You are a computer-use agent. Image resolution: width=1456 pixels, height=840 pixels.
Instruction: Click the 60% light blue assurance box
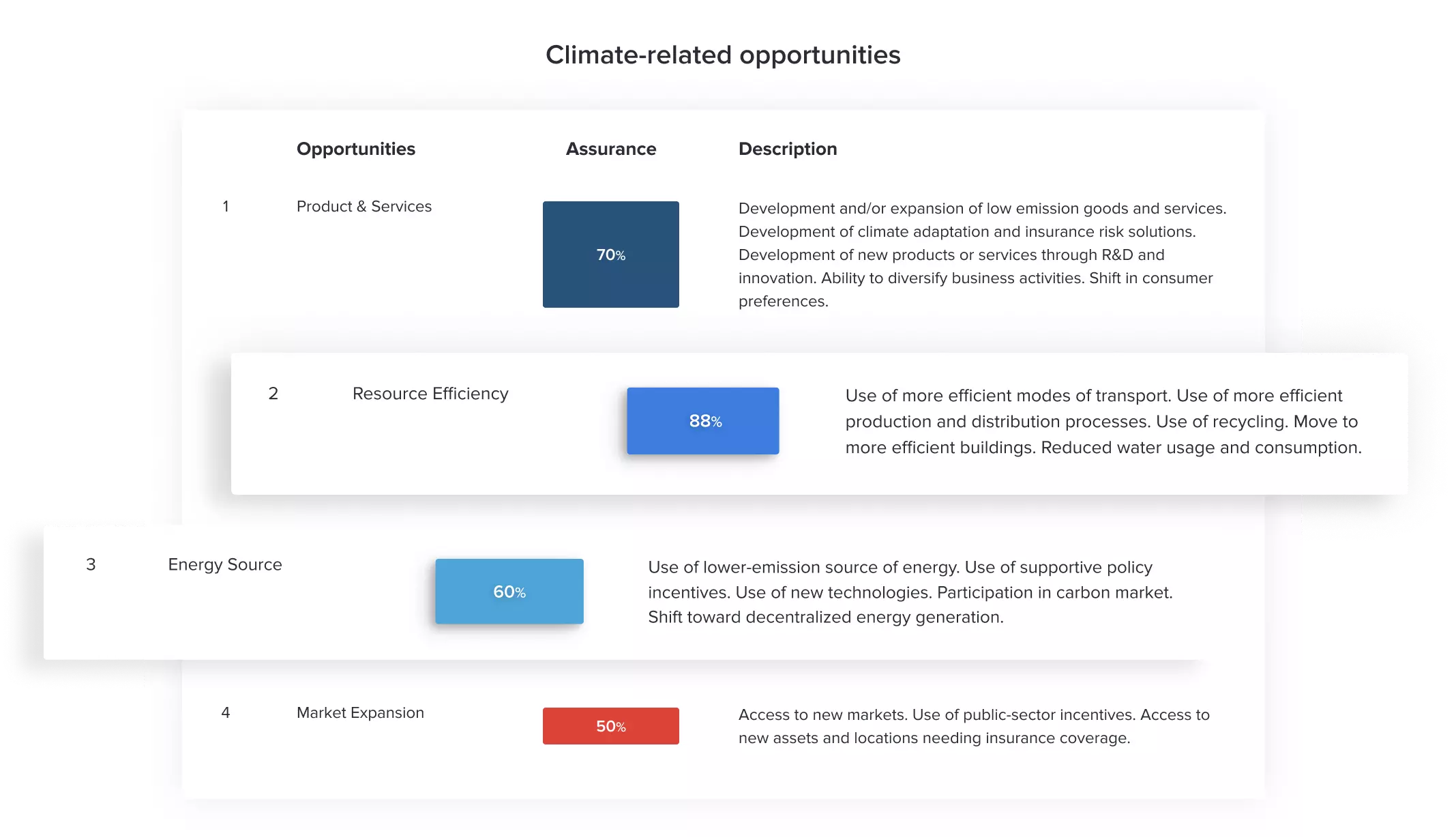pos(509,592)
